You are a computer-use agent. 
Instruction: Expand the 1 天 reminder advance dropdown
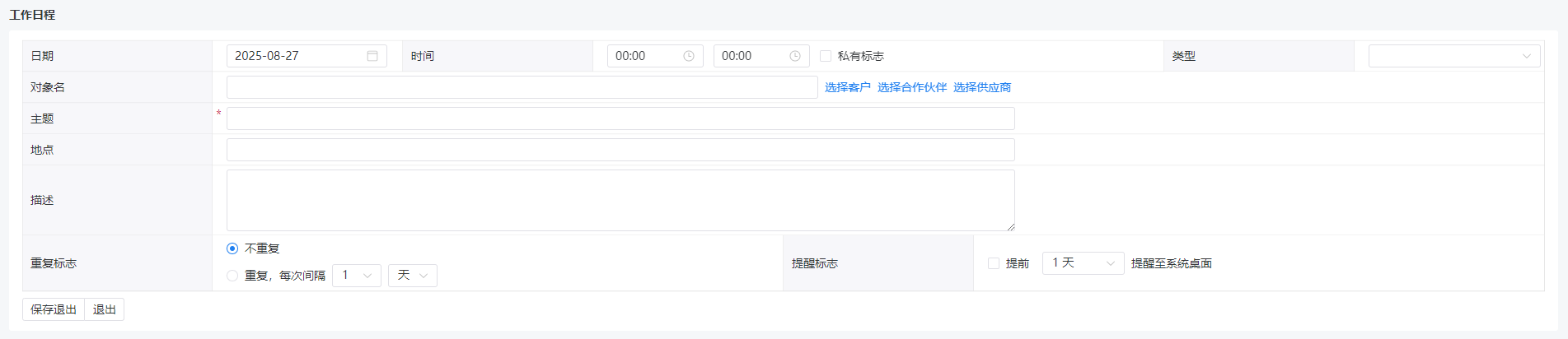coord(1083,263)
